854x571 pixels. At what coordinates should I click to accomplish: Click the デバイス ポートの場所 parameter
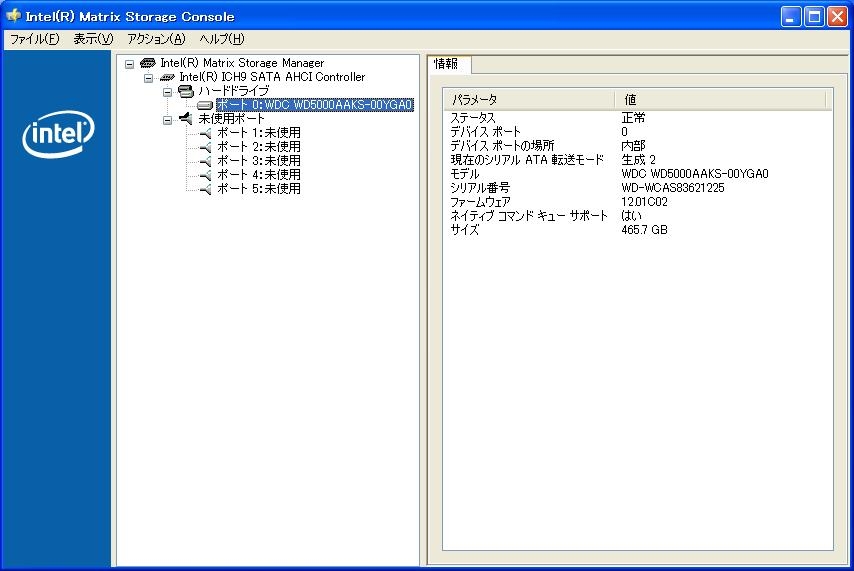502,146
